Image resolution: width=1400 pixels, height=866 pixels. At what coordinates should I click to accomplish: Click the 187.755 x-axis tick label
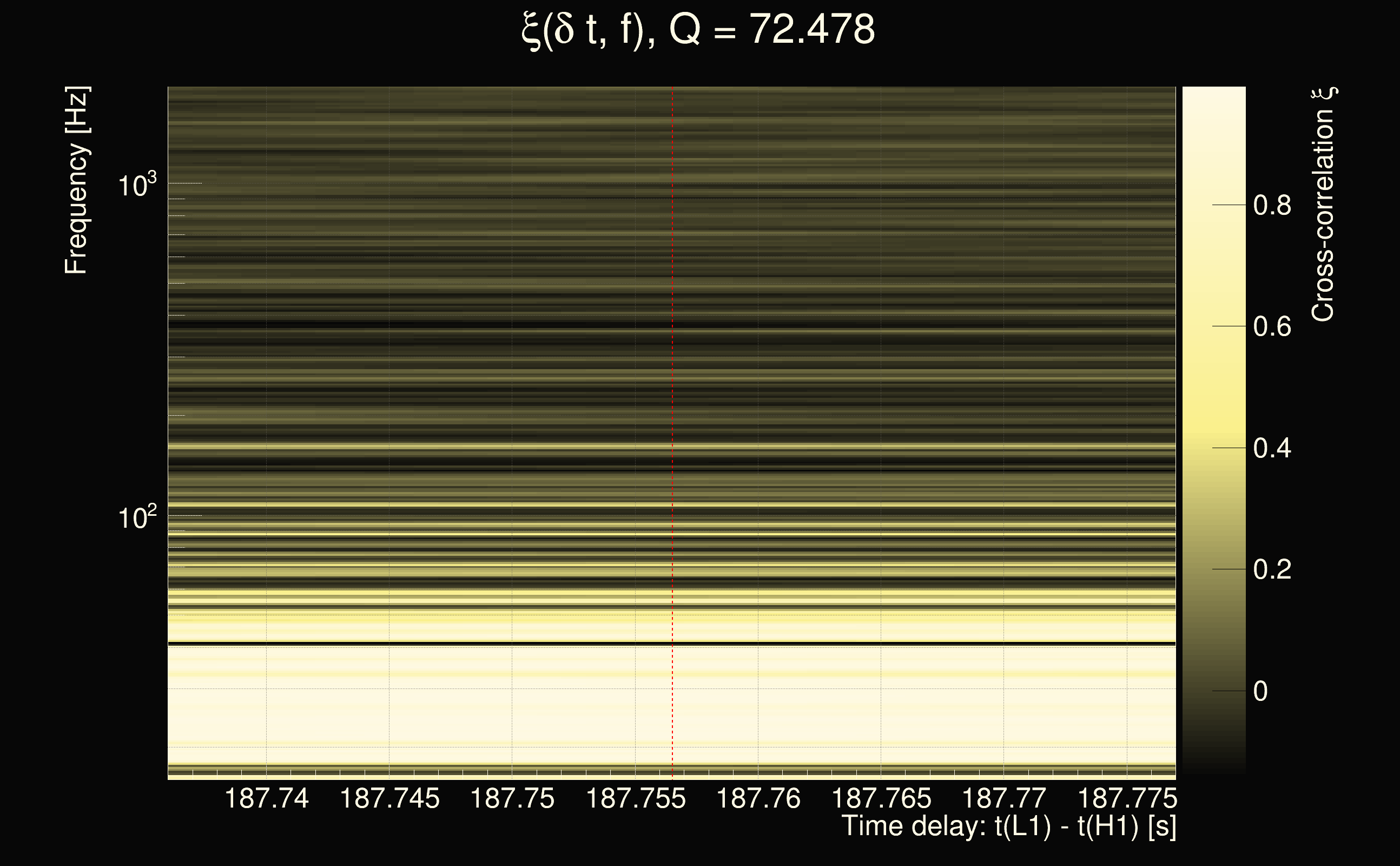635,798
